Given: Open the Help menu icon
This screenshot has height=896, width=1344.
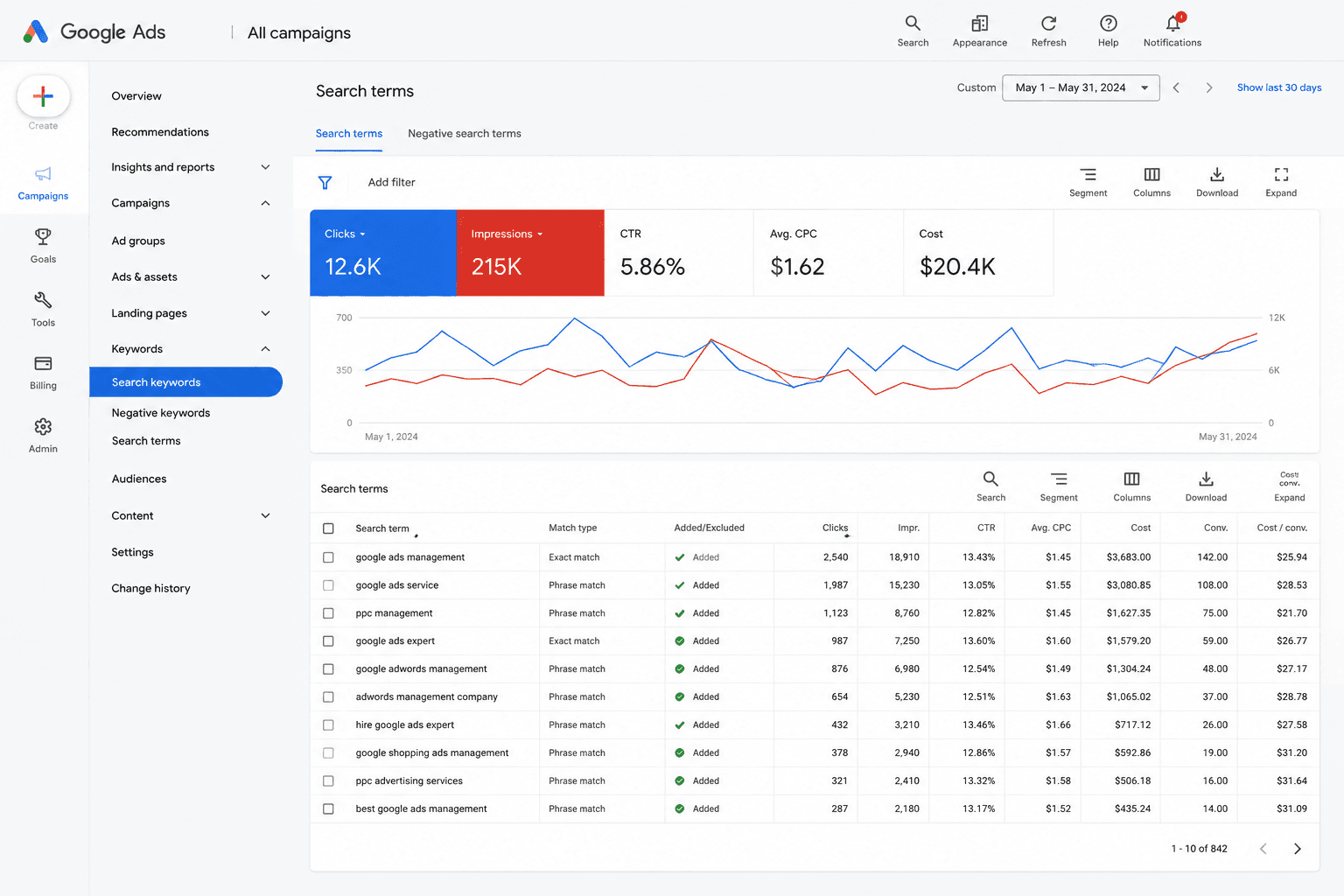Looking at the screenshot, I should (x=1108, y=31).
